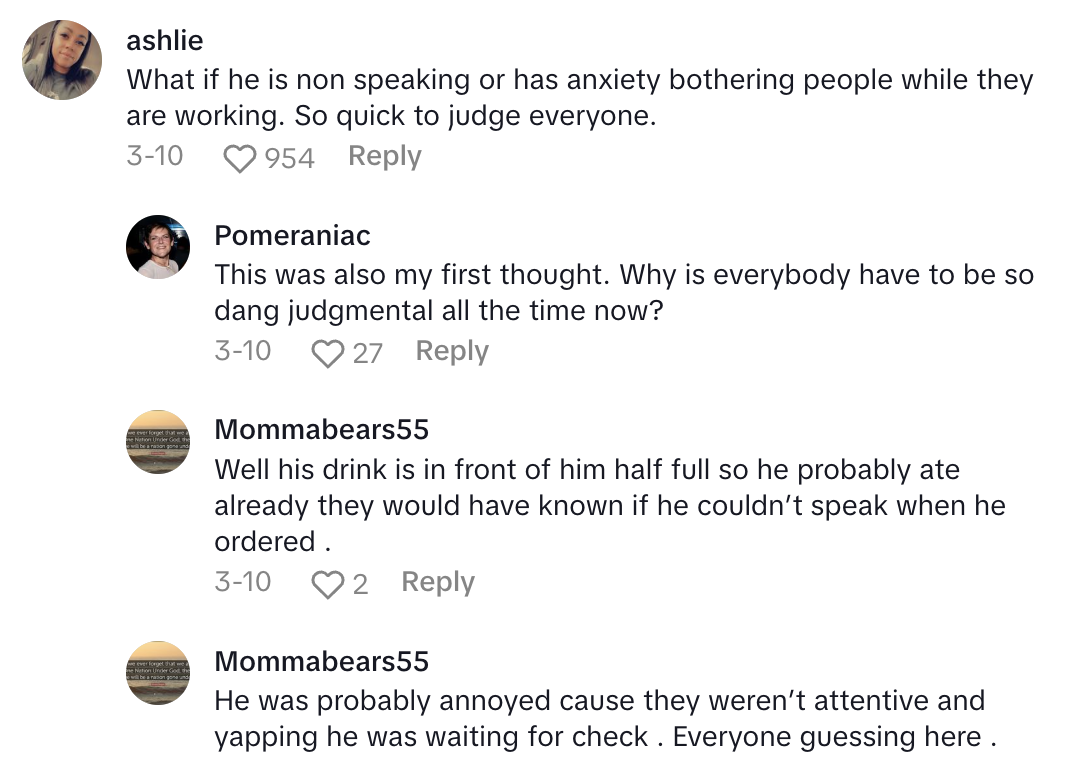Image resolution: width=1072 pixels, height=760 pixels.
Task: Open ashlie's profile picture
Action: coord(62,60)
